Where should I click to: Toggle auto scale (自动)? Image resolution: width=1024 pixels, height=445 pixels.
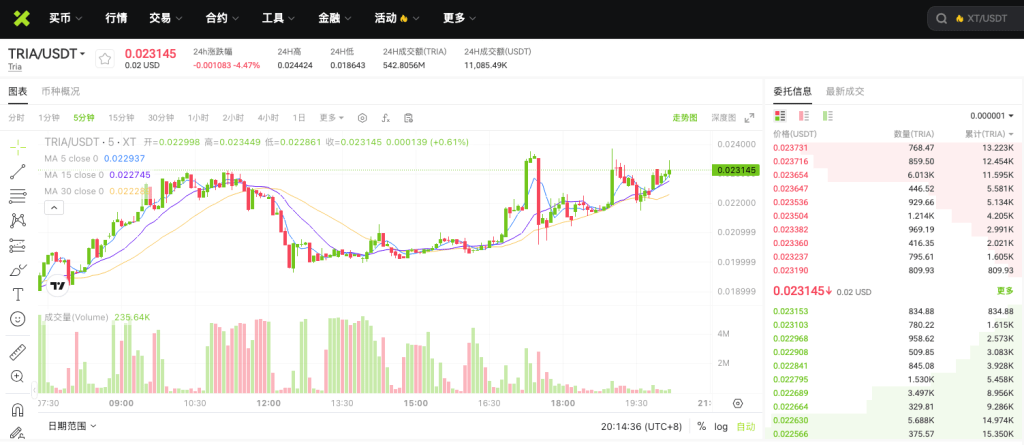(x=746, y=427)
